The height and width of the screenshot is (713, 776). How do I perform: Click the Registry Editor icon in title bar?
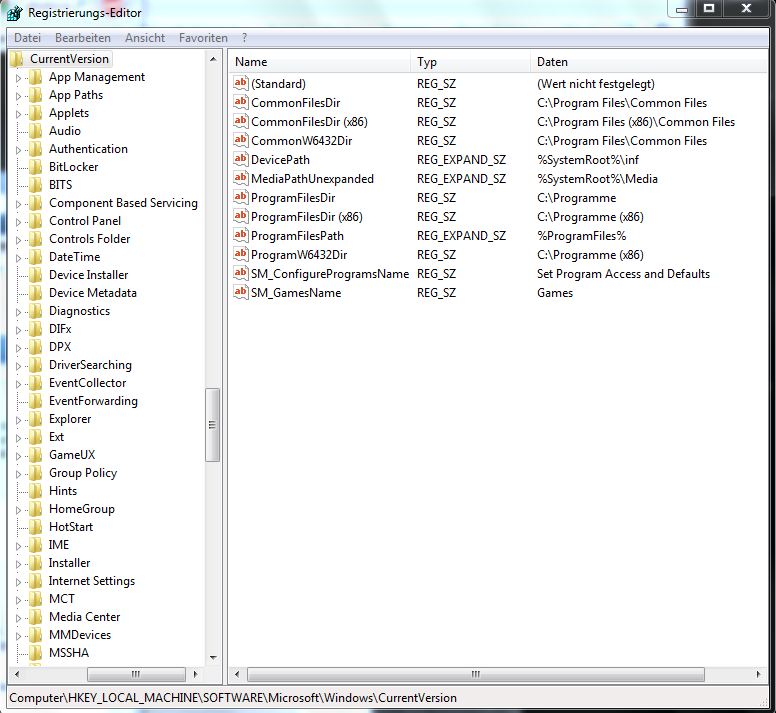click(14, 12)
